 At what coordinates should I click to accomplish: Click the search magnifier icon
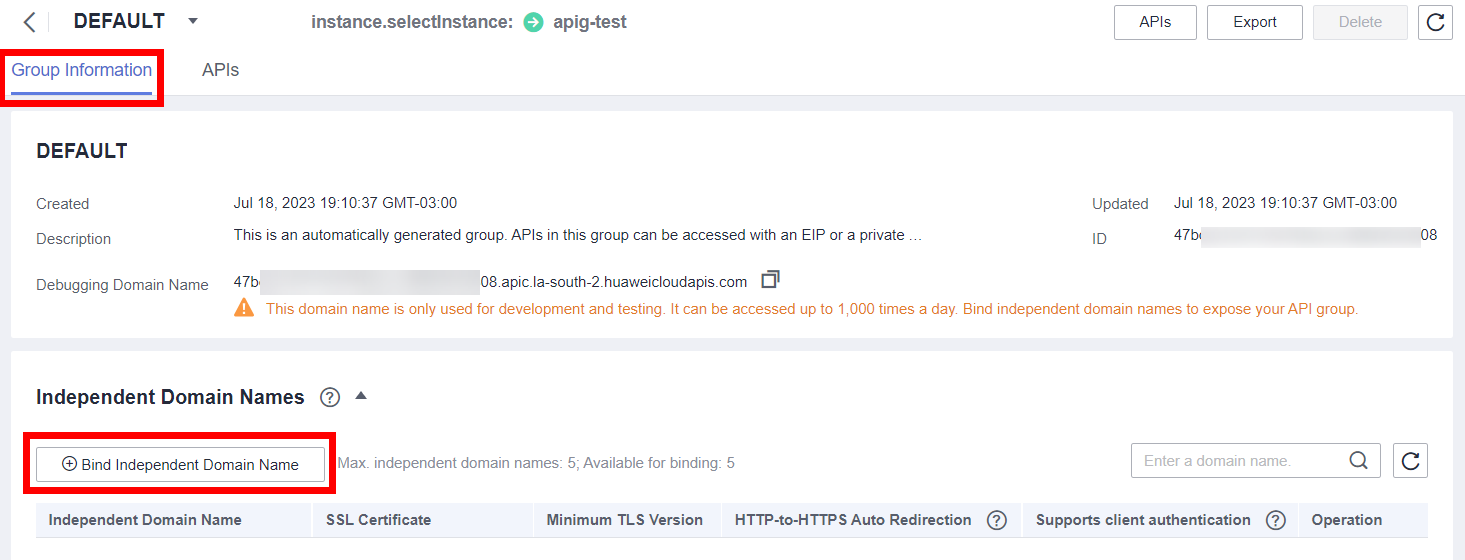[1358, 461]
